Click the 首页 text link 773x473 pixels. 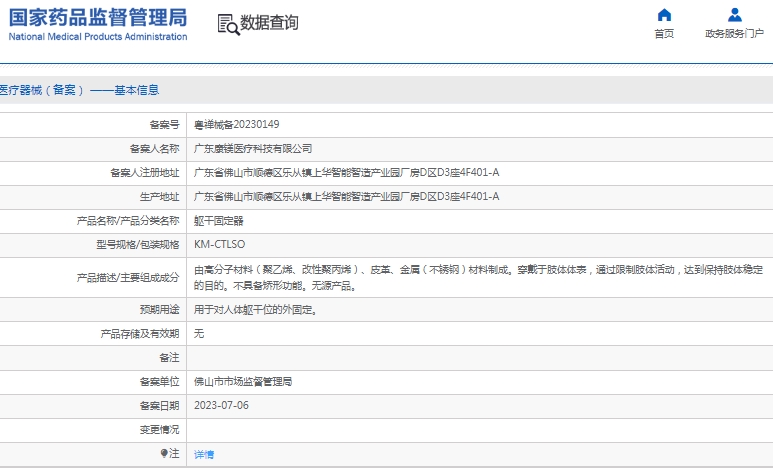664,34
